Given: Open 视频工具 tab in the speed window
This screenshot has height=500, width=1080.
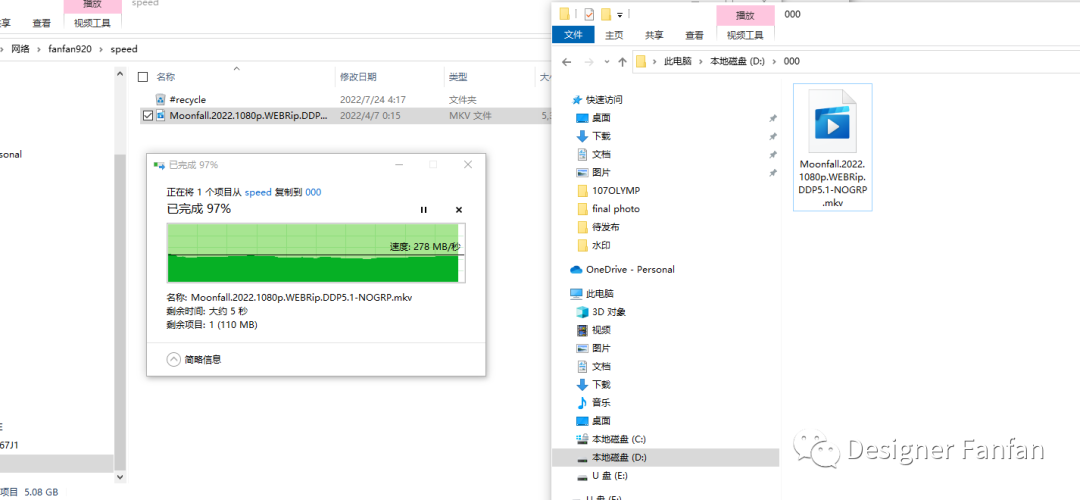Looking at the screenshot, I should pos(92,23).
